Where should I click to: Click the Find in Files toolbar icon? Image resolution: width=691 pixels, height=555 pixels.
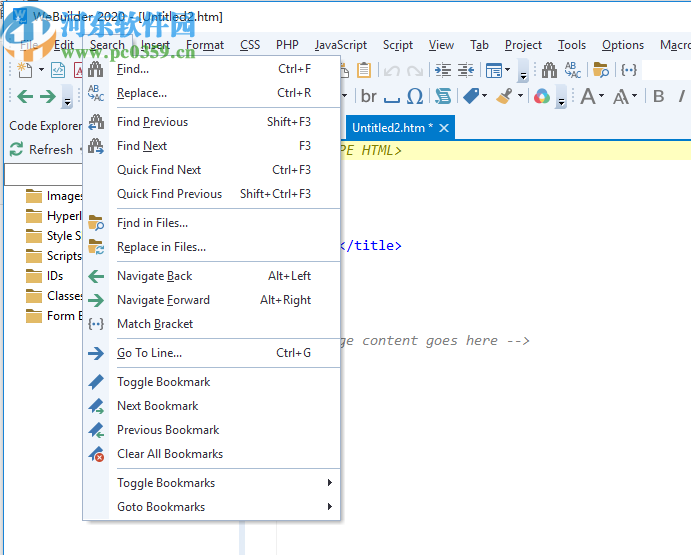601,70
